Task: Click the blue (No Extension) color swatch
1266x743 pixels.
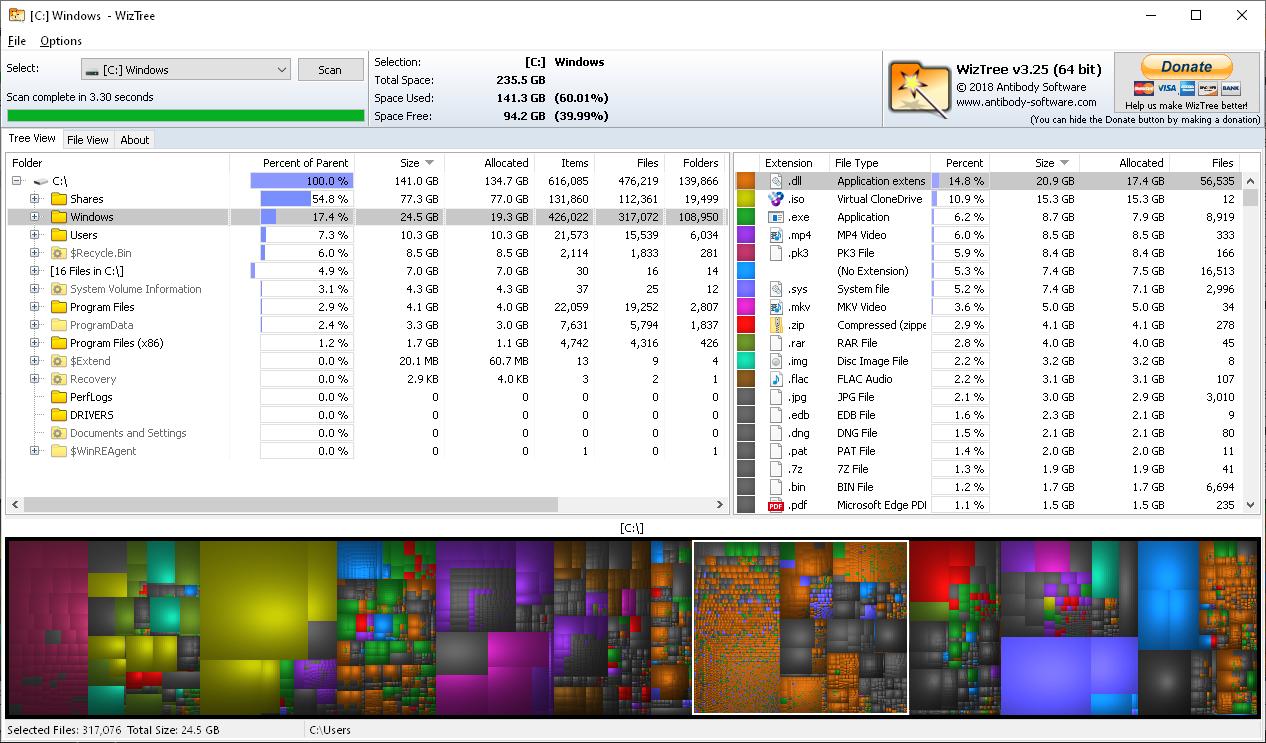Action: pos(746,271)
